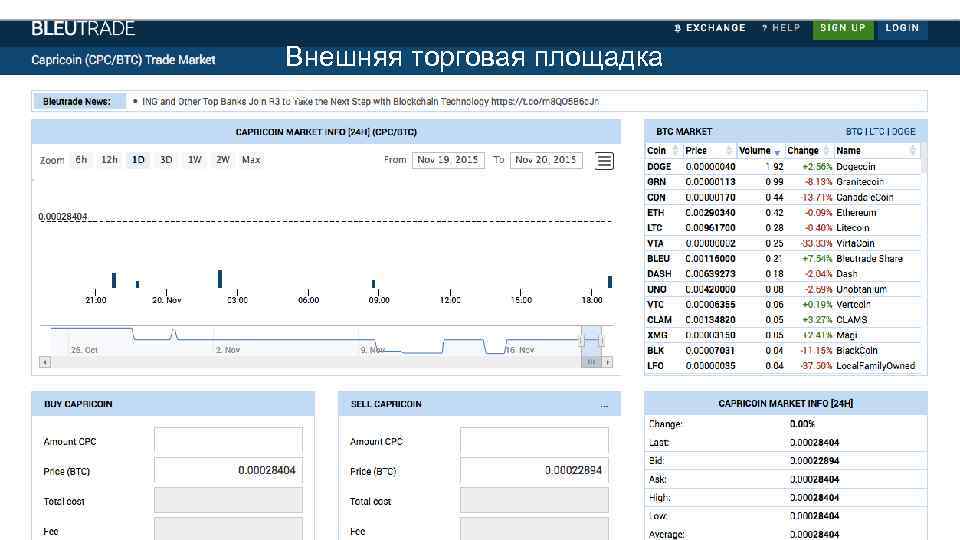Open the Sell Capricoin panel ellipsis menu
This screenshot has width=960, height=540.
[604, 404]
